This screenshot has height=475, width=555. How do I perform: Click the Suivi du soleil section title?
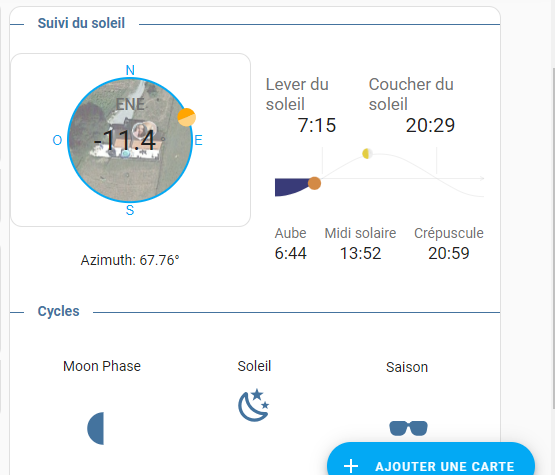[81, 23]
